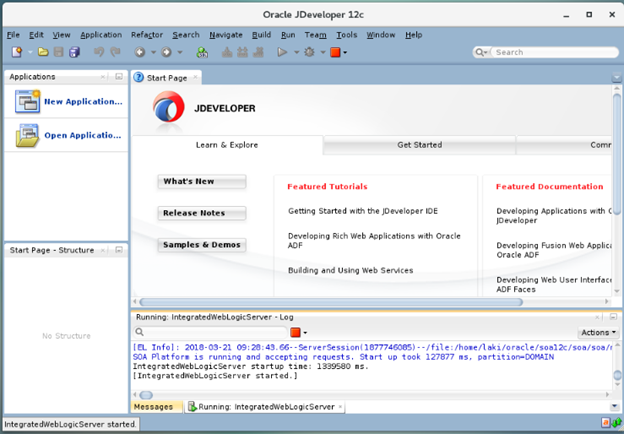The width and height of the screenshot is (624, 434).
Task: Open Building and Using Web Services tutorial
Action: click(350, 270)
